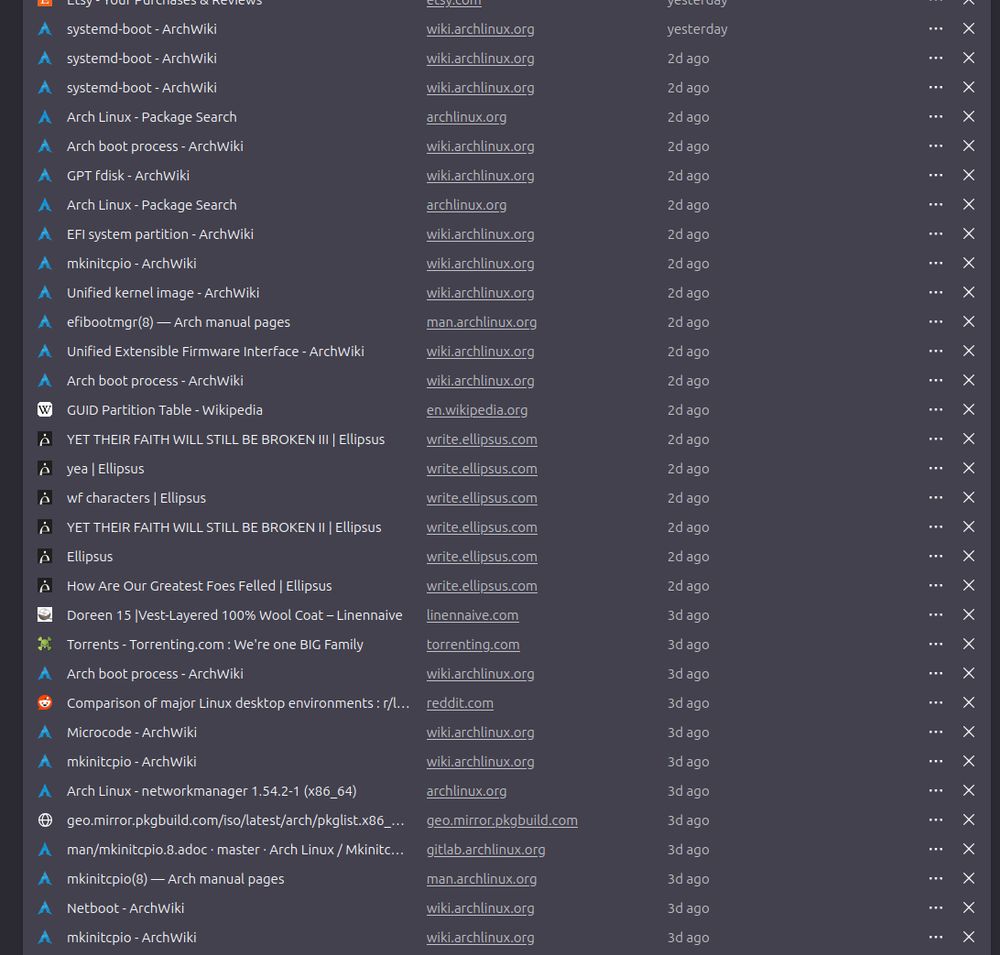Show more actions for man/mkinitcpio.8.adoc entry
The image size is (1000, 955).
click(x=936, y=849)
